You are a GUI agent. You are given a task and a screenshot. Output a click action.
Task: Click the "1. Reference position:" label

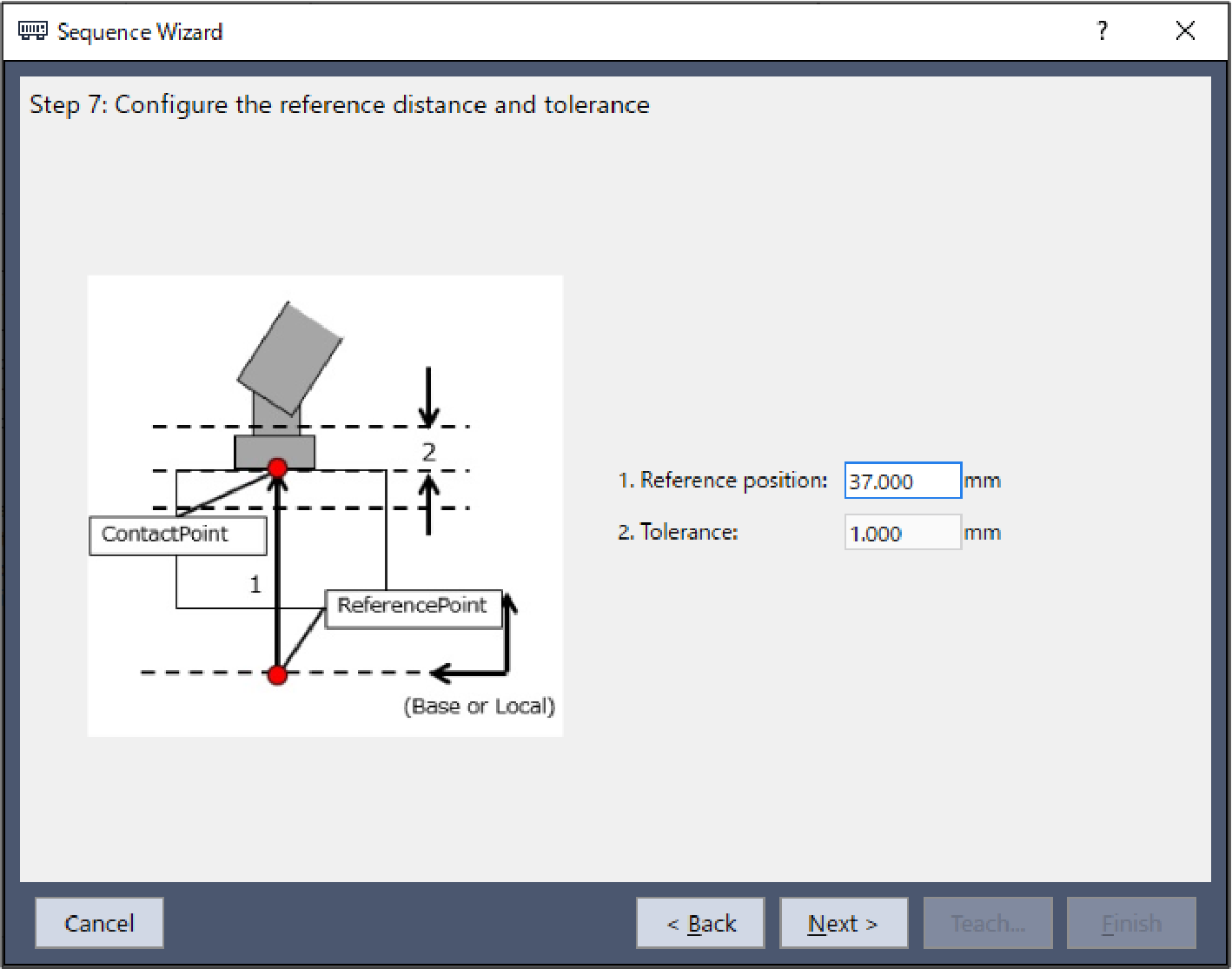click(722, 481)
